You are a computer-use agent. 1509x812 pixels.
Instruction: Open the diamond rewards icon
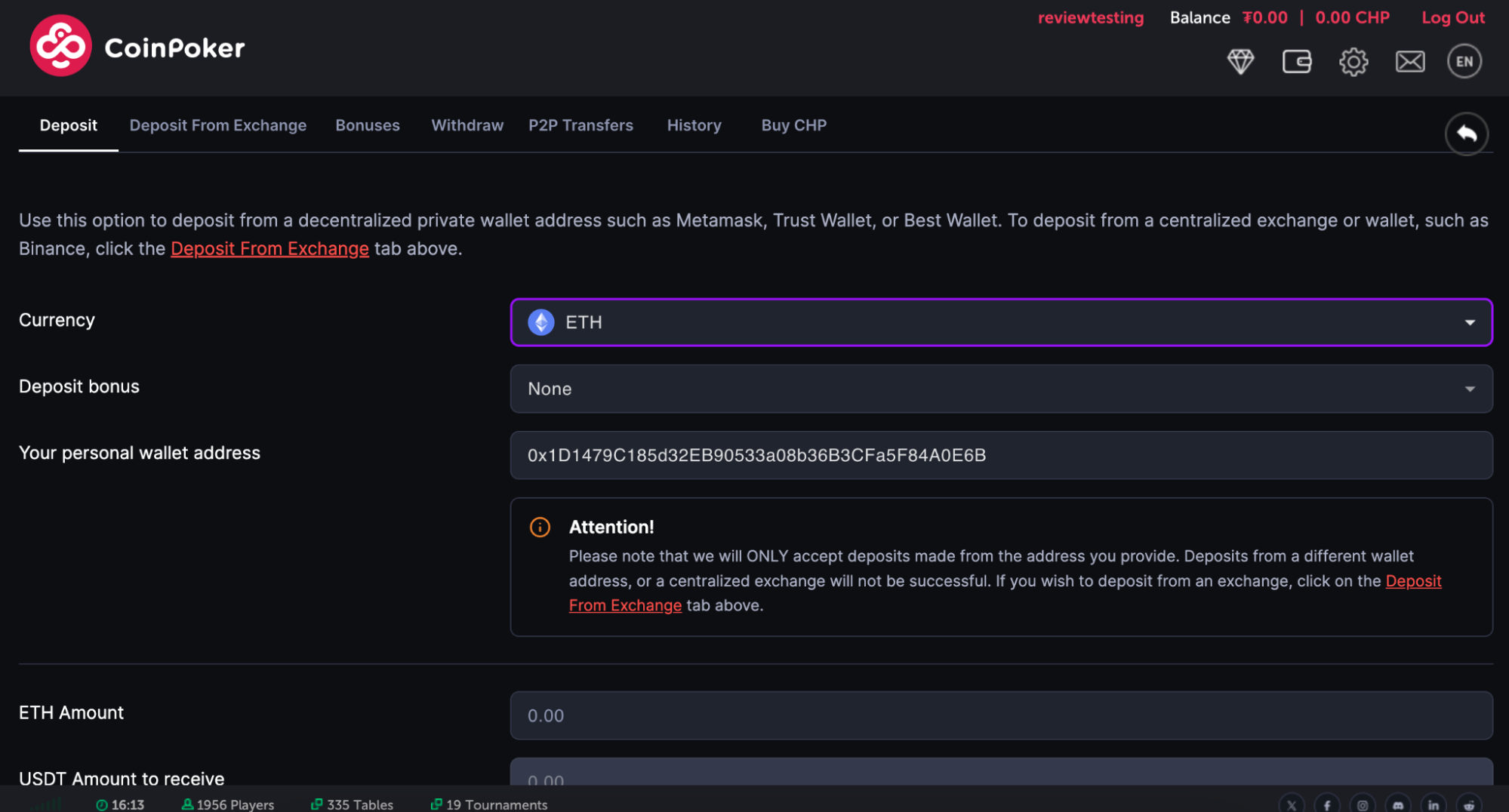pyautogui.click(x=1240, y=61)
